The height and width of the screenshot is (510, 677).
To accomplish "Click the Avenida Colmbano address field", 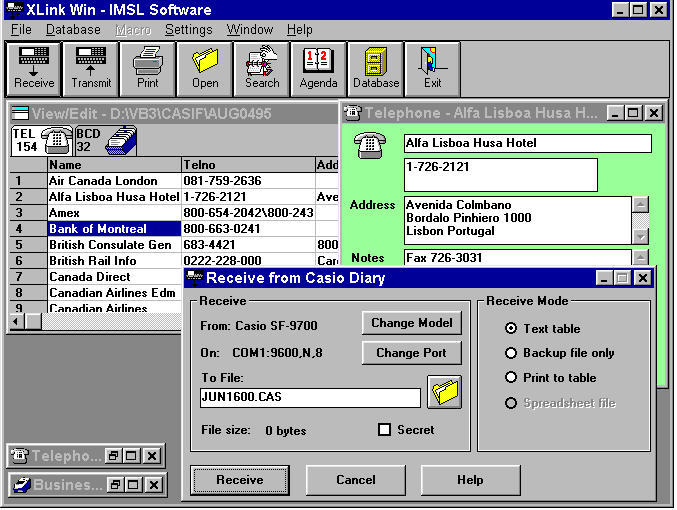I will 518,220.
